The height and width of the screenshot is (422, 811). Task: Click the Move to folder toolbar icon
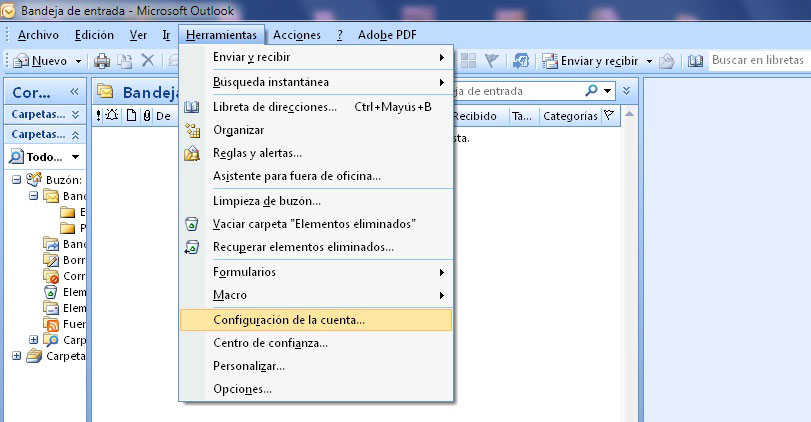coord(124,61)
